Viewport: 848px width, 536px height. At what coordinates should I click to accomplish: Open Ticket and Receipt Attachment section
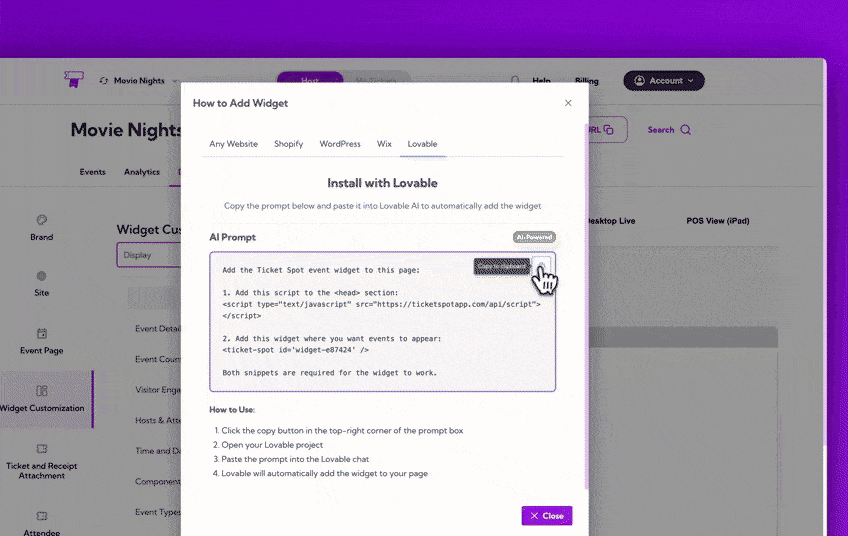[42, 461]
